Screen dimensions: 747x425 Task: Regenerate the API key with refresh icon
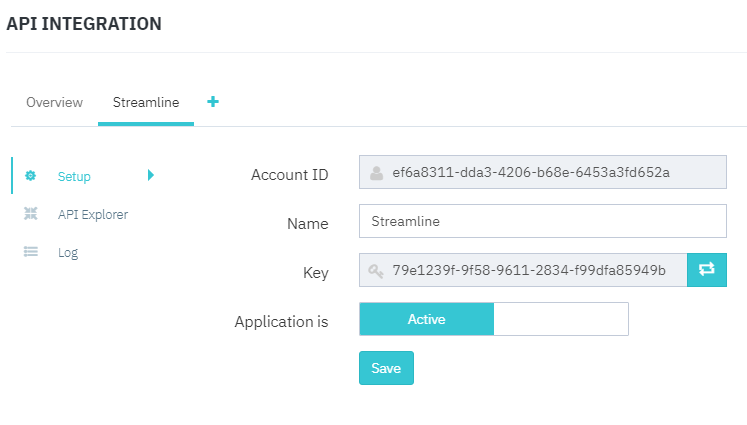[x=706, y=270]
